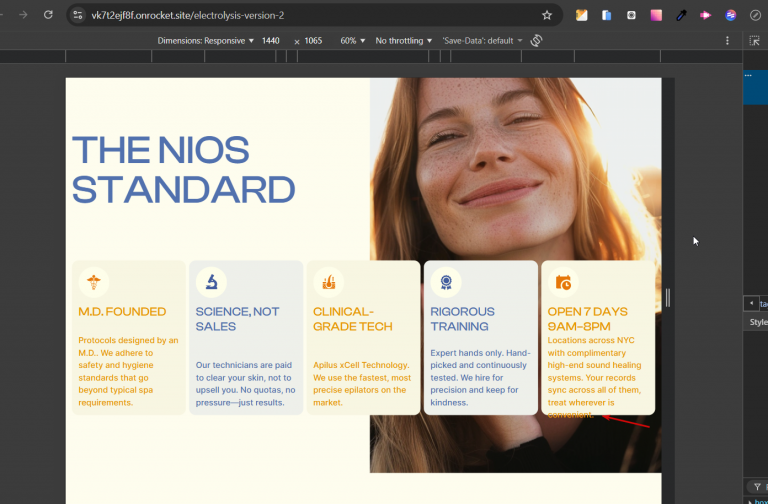Click the 'Protocols designed by an M.D.' paragraph

(128, 371)
